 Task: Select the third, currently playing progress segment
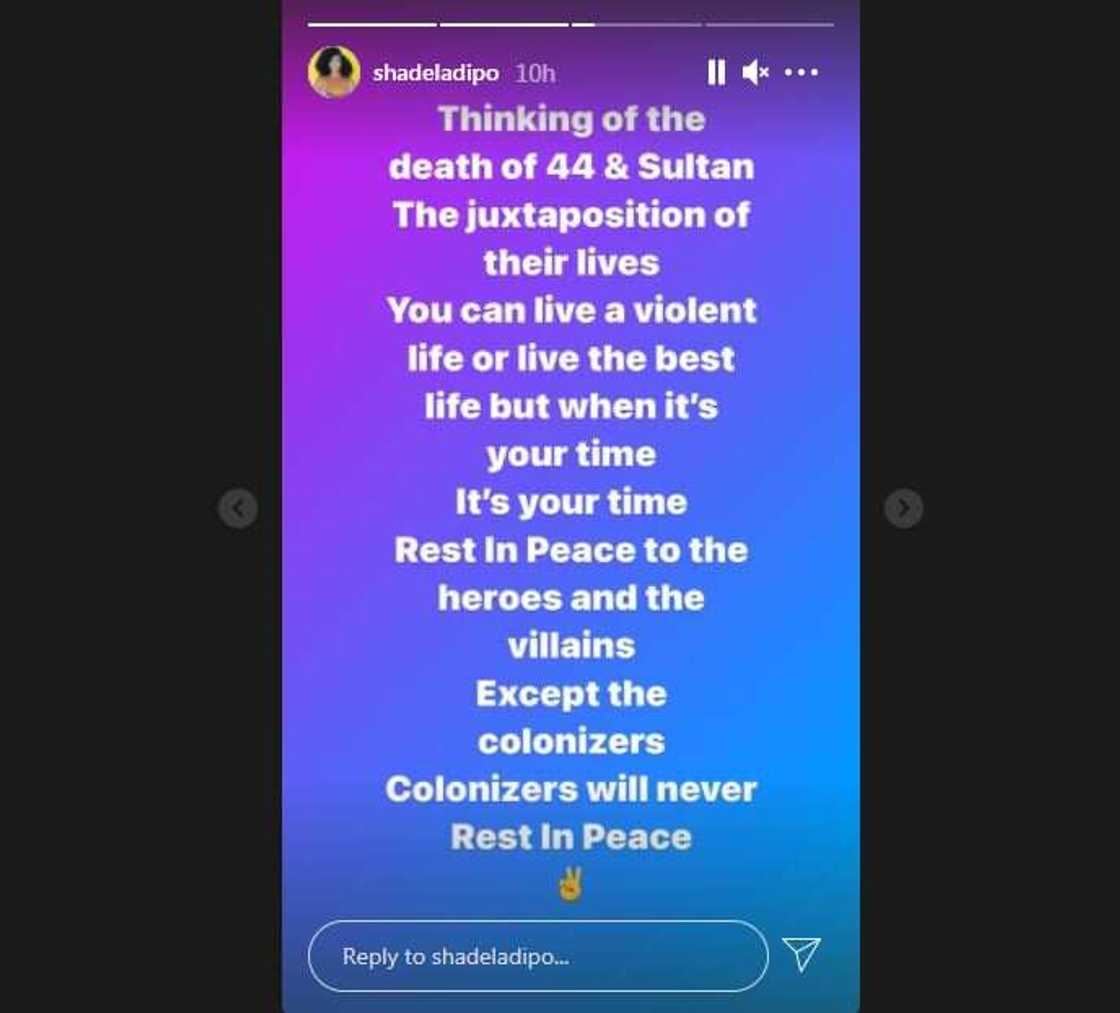click(x=636, y=24)
